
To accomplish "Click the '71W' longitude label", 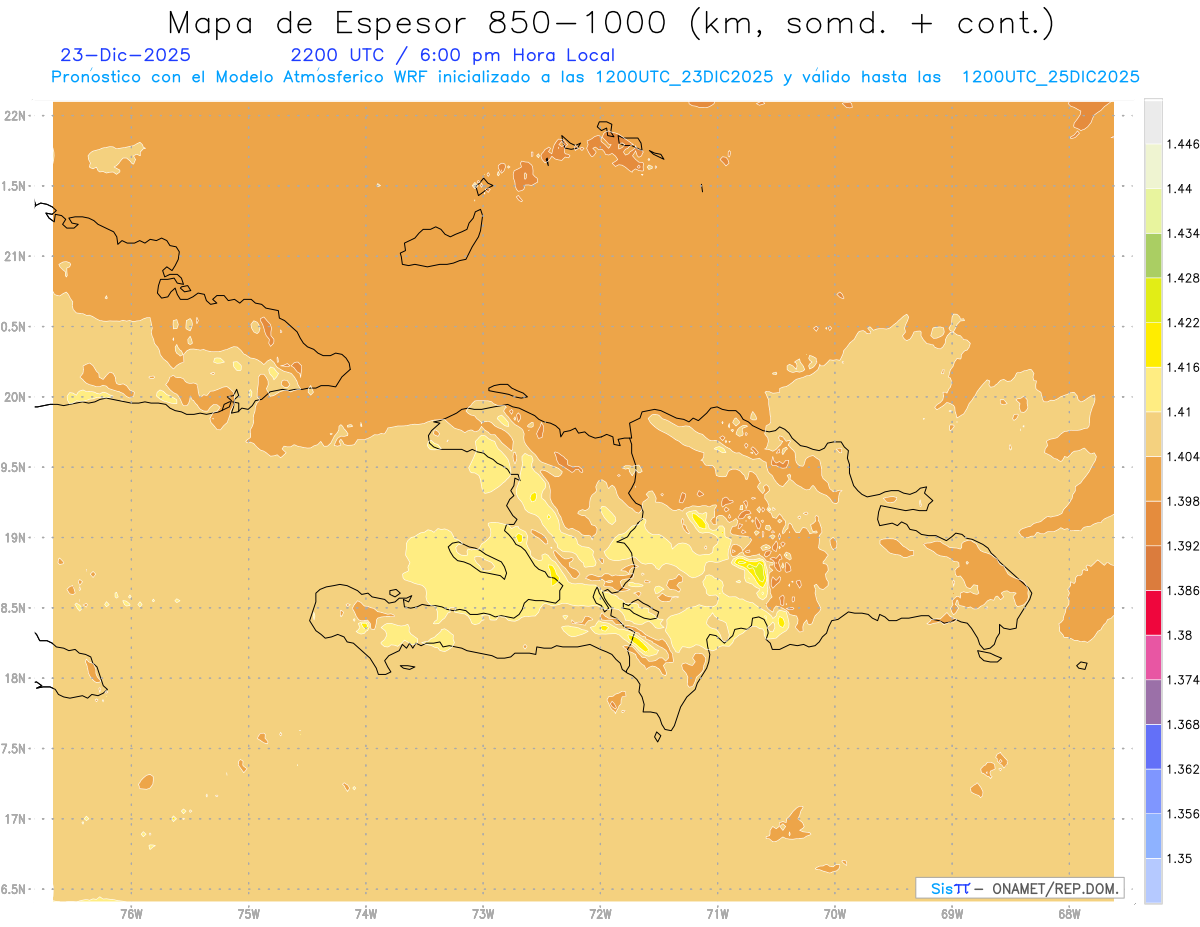I will pos(717,913).
